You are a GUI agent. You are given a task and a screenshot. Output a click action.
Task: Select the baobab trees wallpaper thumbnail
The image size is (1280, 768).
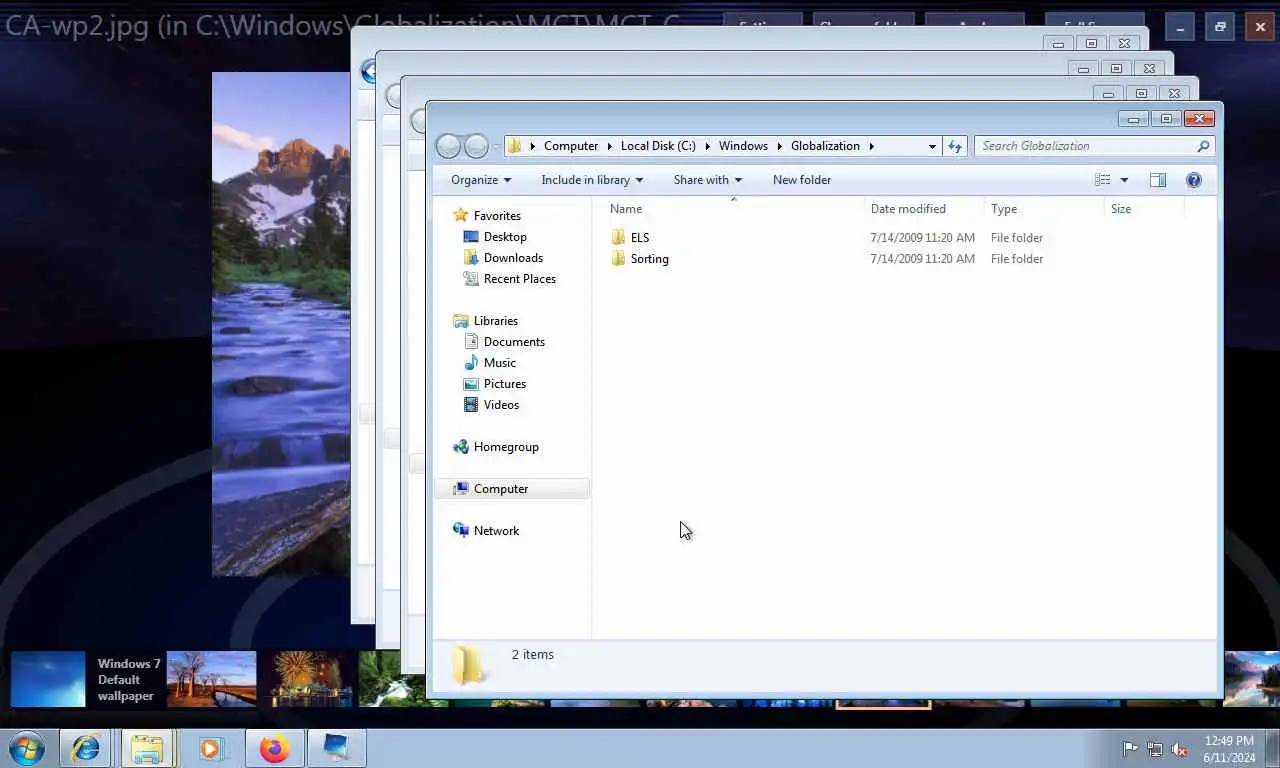pos(211,679)
